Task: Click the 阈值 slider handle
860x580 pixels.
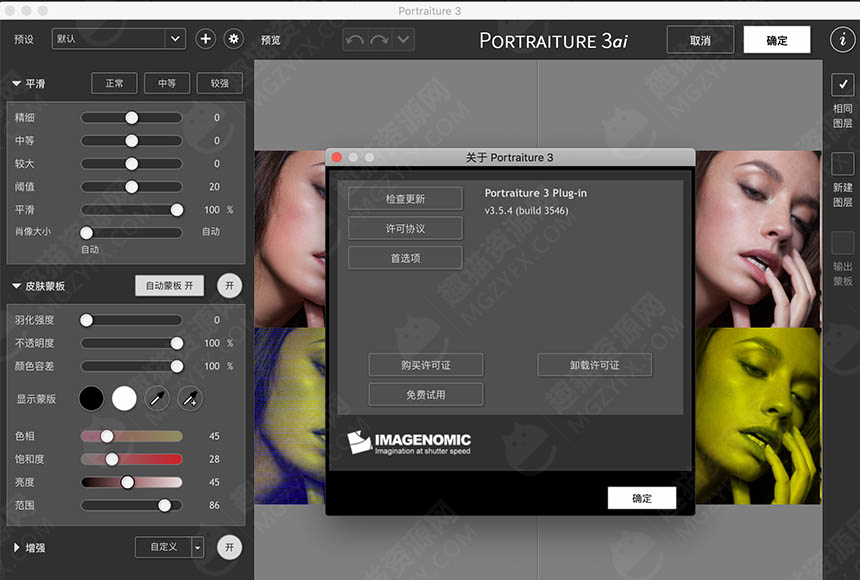Action: (132, 187)
